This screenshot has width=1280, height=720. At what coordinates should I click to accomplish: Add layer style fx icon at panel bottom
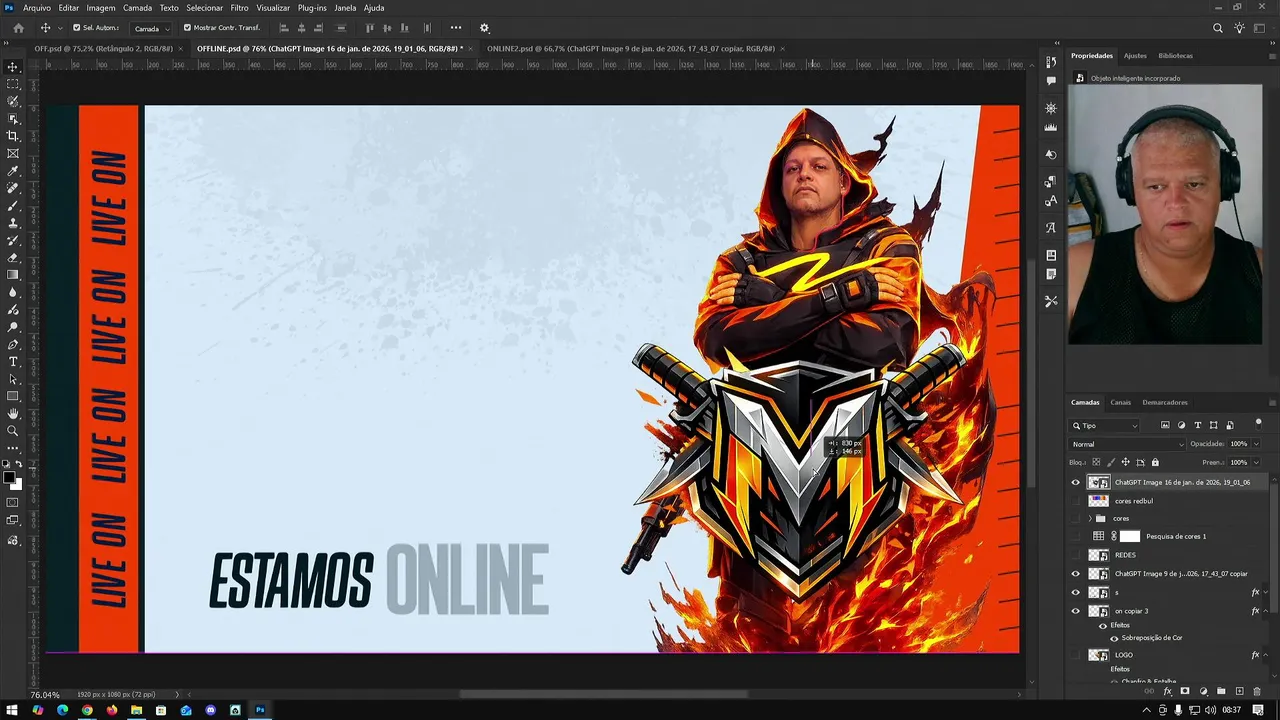tap(1167, 691)
